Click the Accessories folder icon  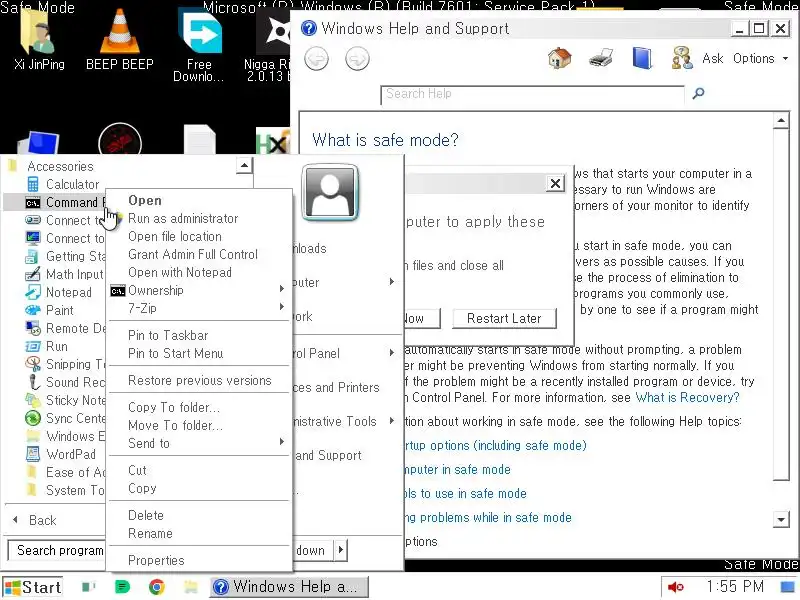(13, 166)
